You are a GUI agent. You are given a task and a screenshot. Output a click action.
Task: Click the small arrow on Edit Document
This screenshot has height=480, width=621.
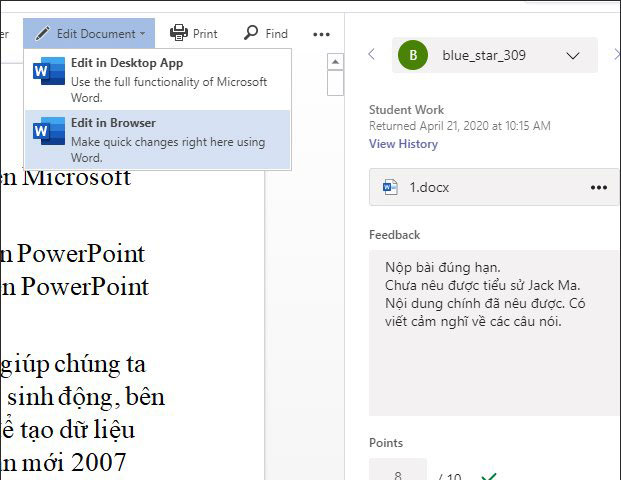pos(143,34)
